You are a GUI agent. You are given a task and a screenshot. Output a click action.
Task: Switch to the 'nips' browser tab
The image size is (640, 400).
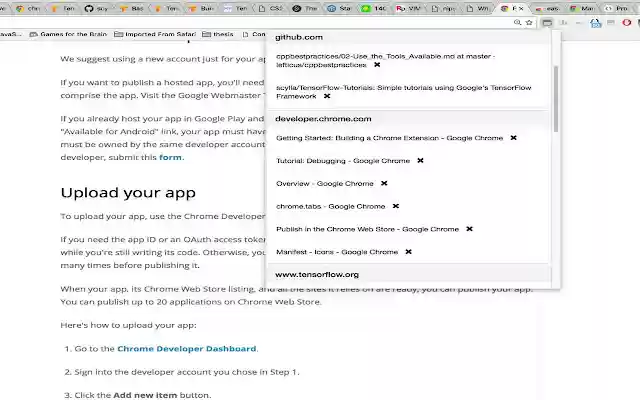(444, 8)
